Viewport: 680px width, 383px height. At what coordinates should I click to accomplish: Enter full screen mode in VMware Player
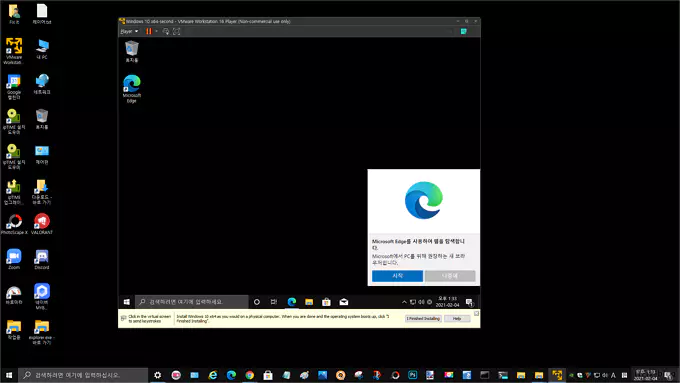point(177,31)
